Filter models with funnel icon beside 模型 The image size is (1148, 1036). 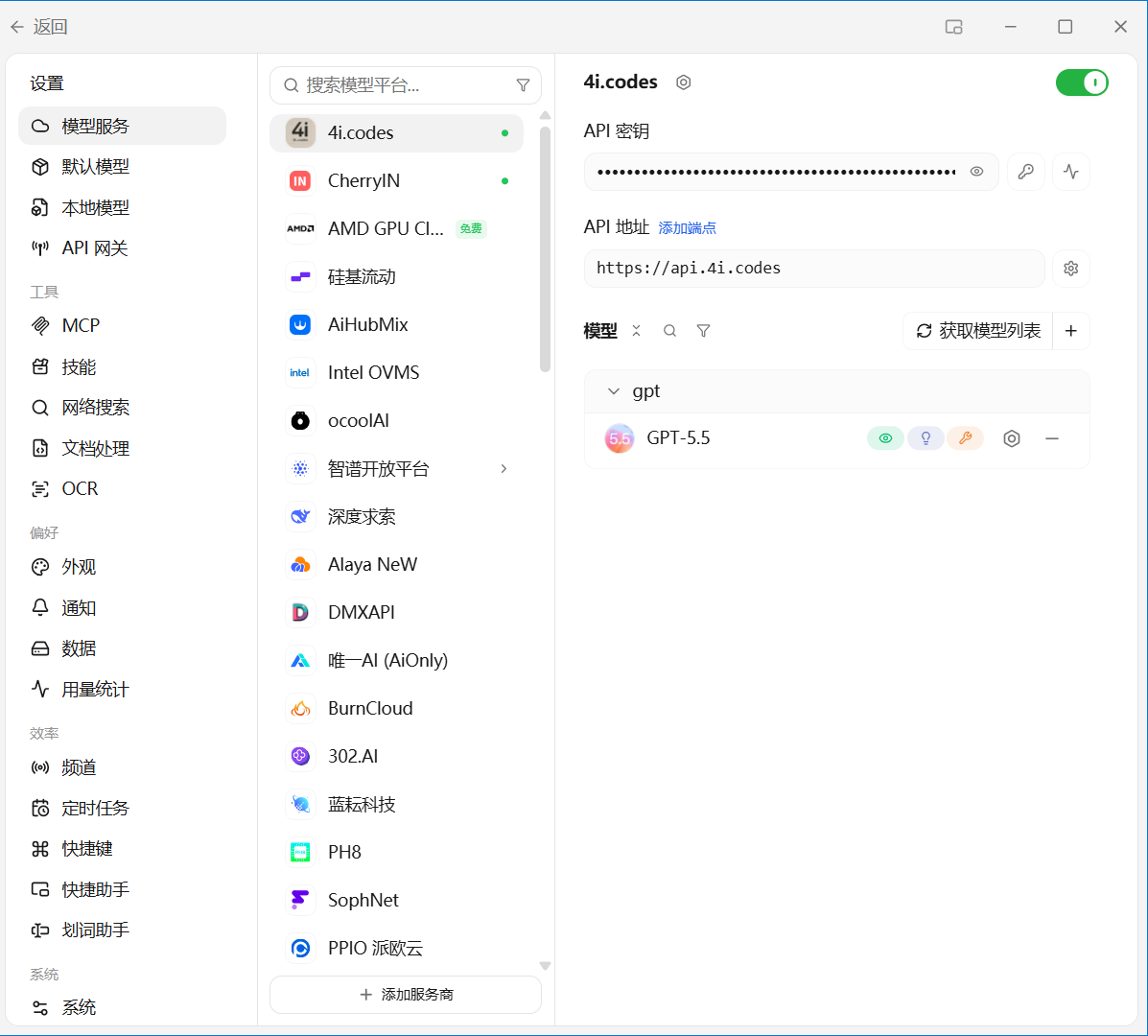[704, 331]
